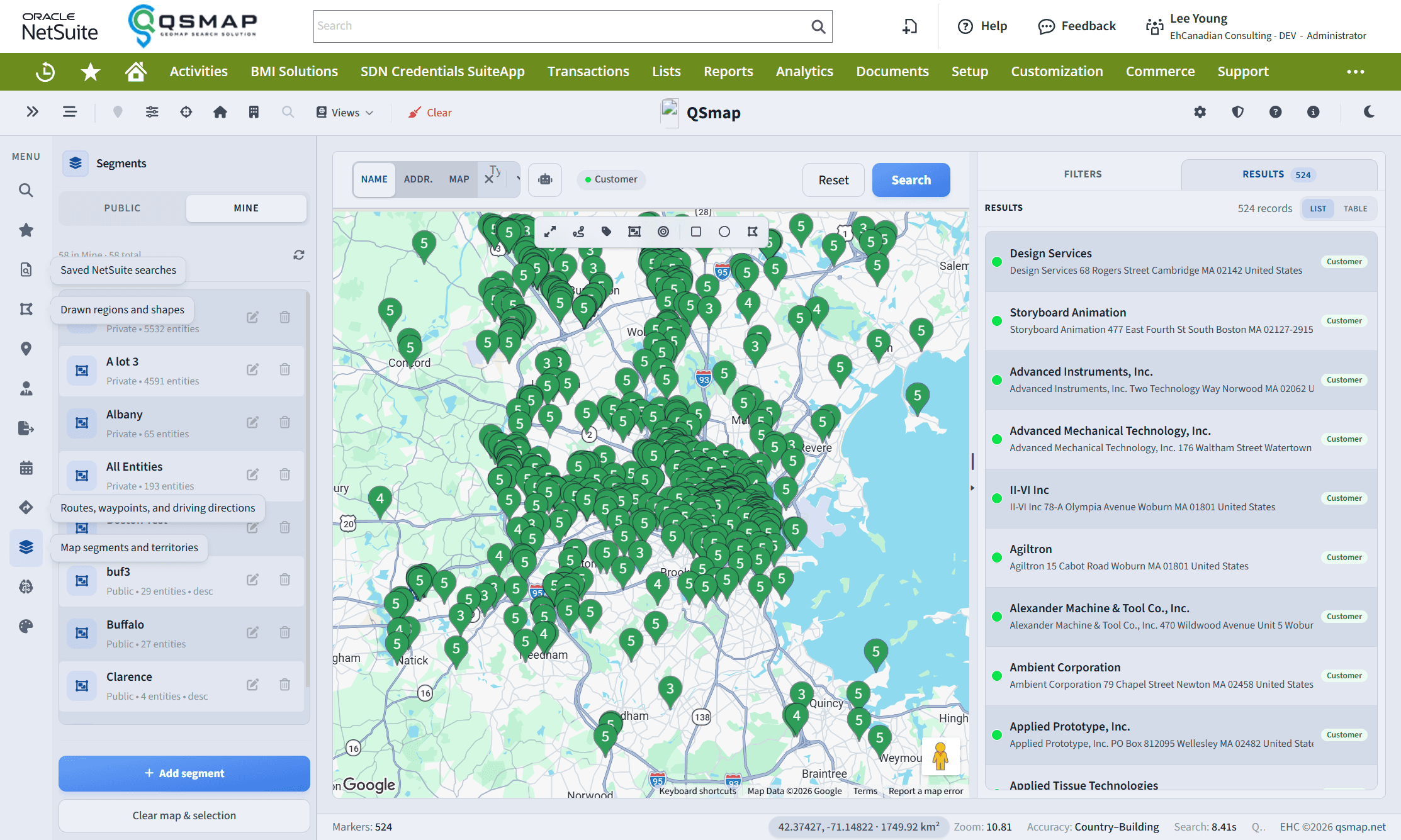Open the Transactions menu

tap(588, 72)
